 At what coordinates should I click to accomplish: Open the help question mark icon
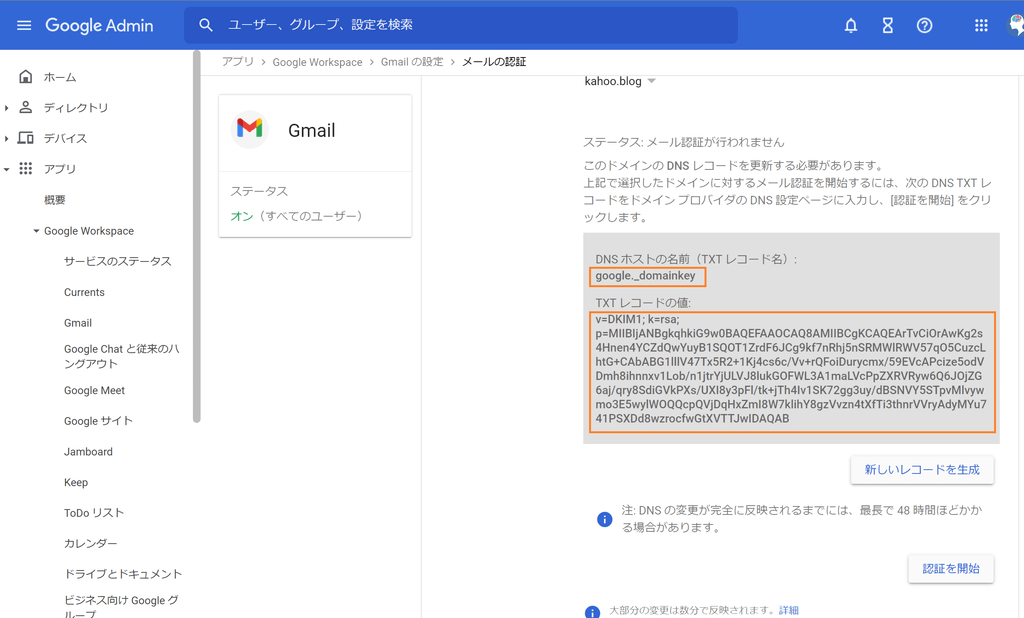click(x=924, y=25)
